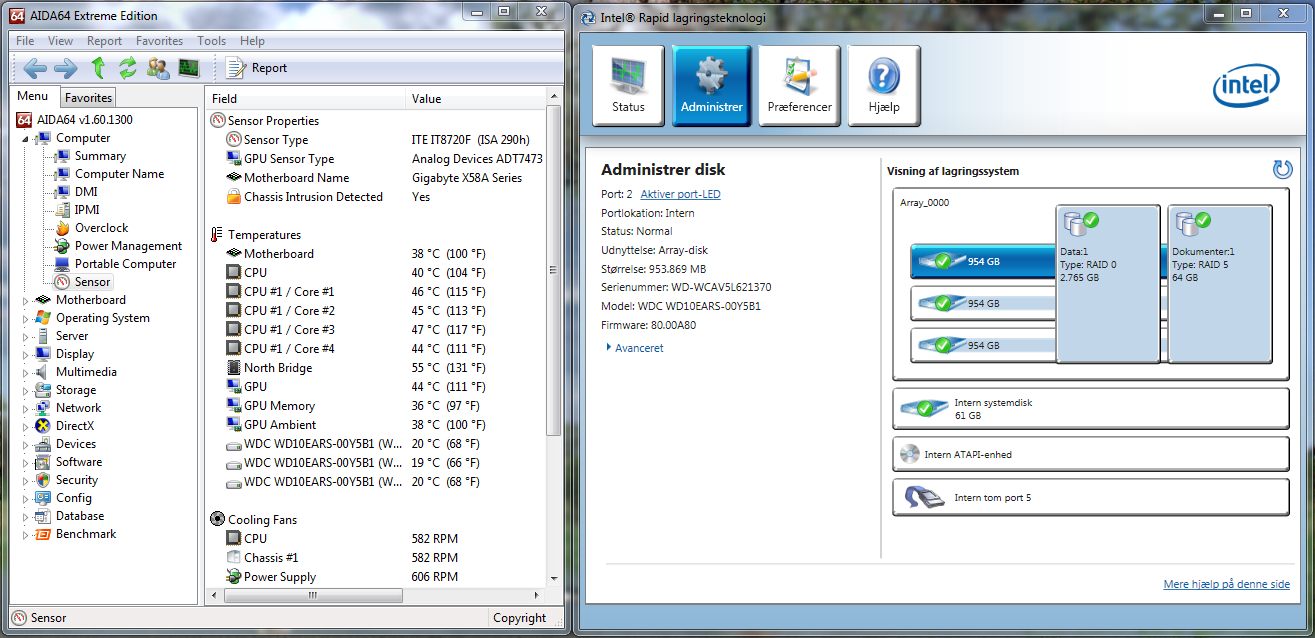Open Status view in Intel Rapid window
The height and width of the screenshot is (638, 1315).
(x=628, y=86)
